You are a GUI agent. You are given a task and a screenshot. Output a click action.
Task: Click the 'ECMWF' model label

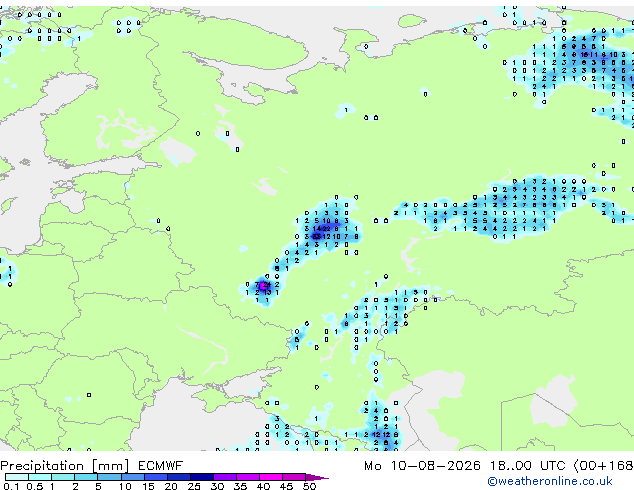tap(161, 466)
